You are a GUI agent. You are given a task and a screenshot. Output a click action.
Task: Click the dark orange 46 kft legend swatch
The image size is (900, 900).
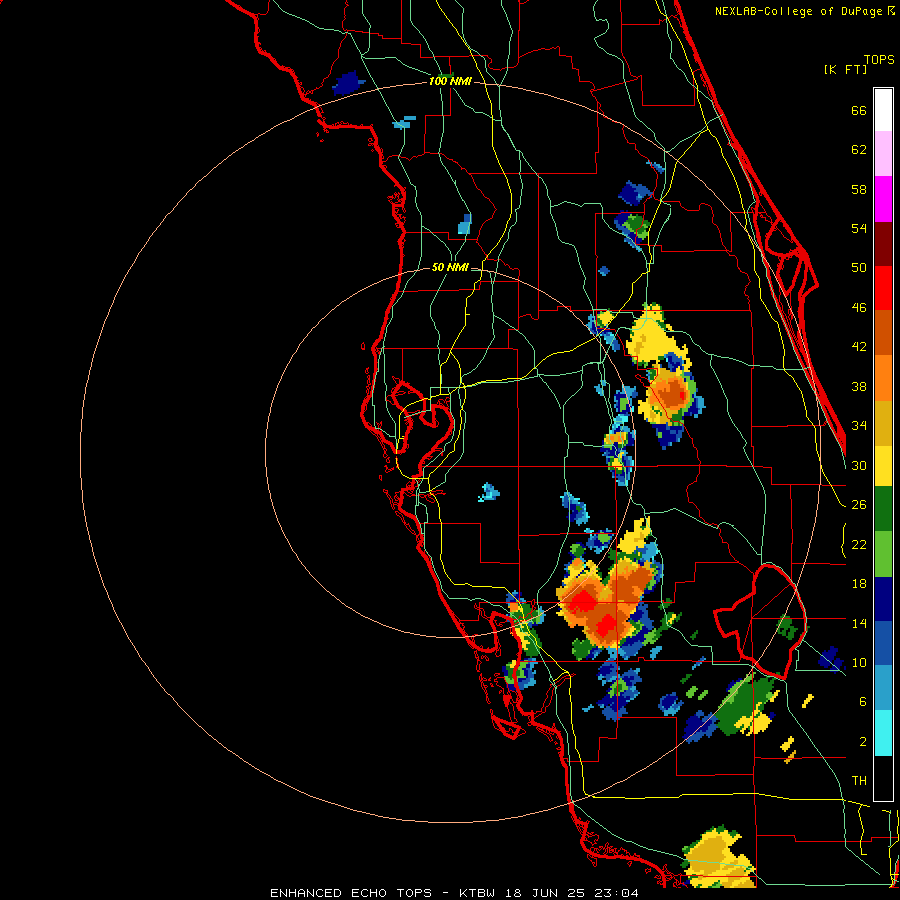[883, 332]
